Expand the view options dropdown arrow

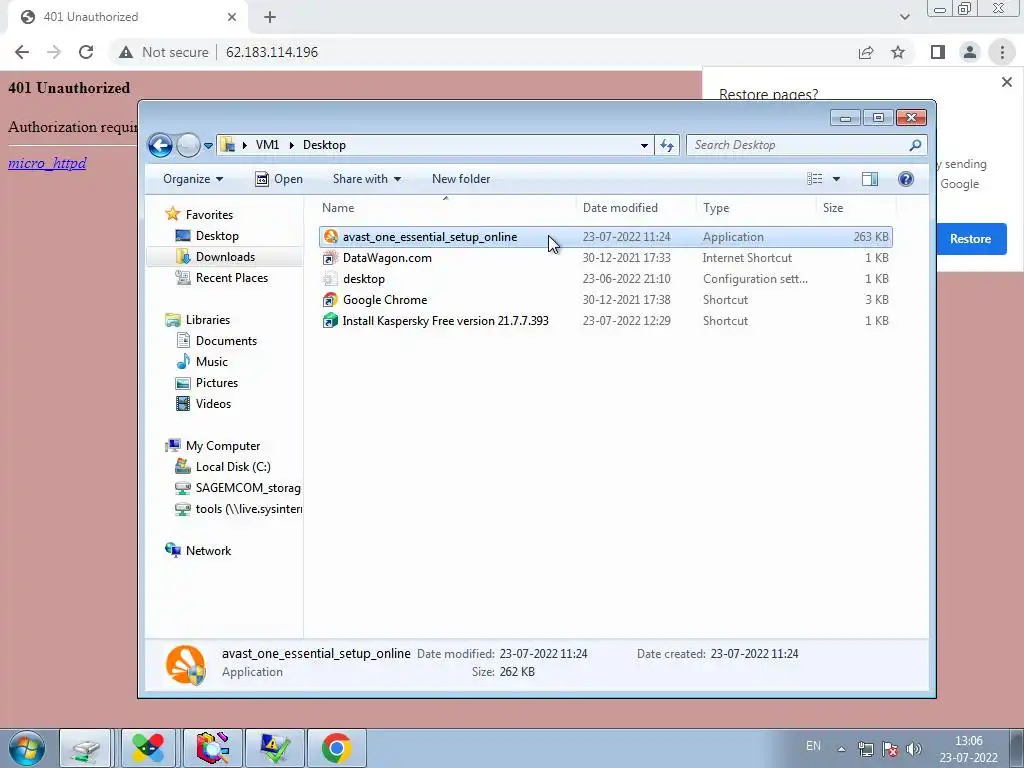pos(836,179)
